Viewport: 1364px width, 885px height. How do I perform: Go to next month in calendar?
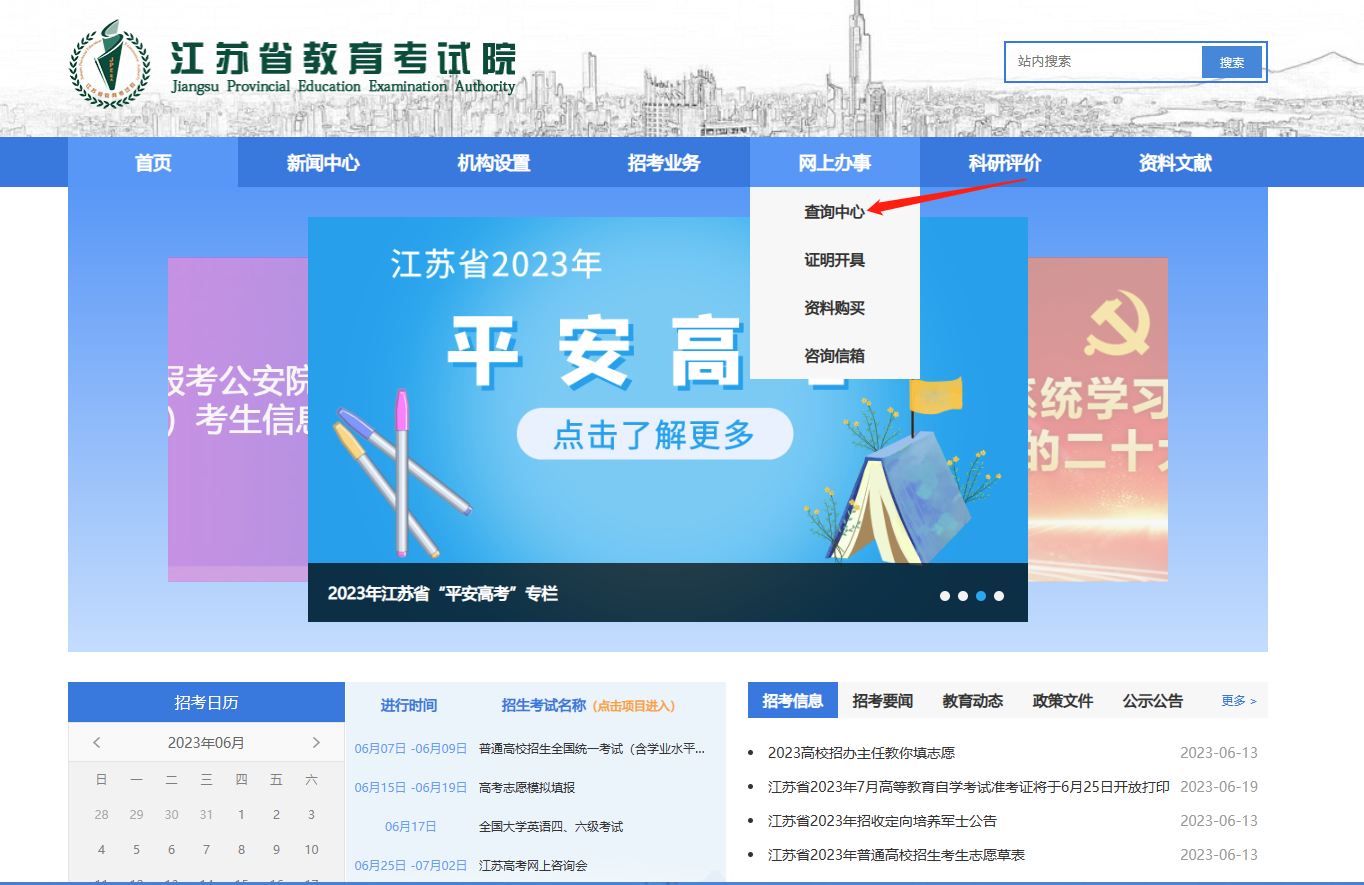coord(316,742)
